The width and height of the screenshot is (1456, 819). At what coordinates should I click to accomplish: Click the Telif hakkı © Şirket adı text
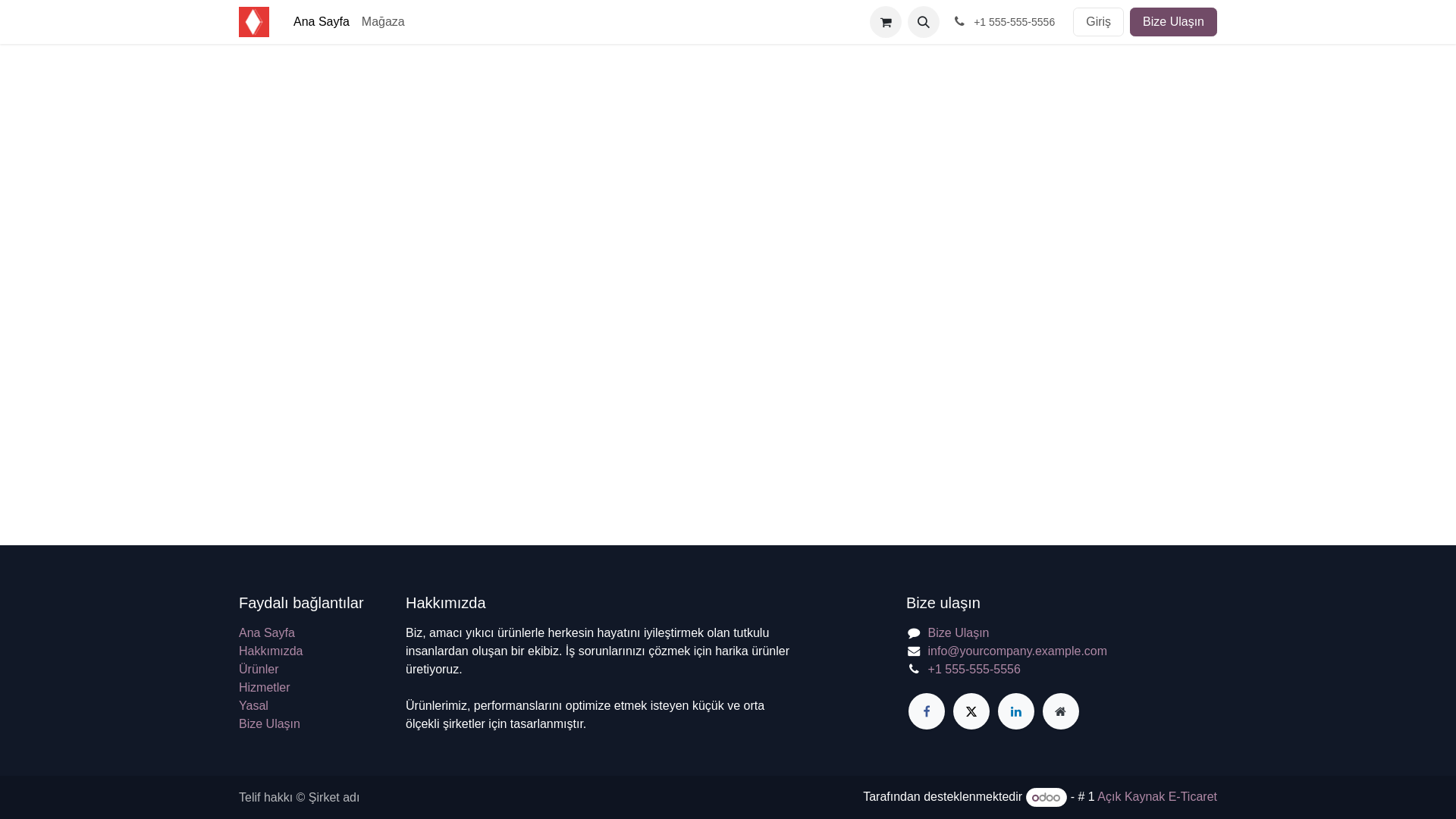[x=299, y=797]
